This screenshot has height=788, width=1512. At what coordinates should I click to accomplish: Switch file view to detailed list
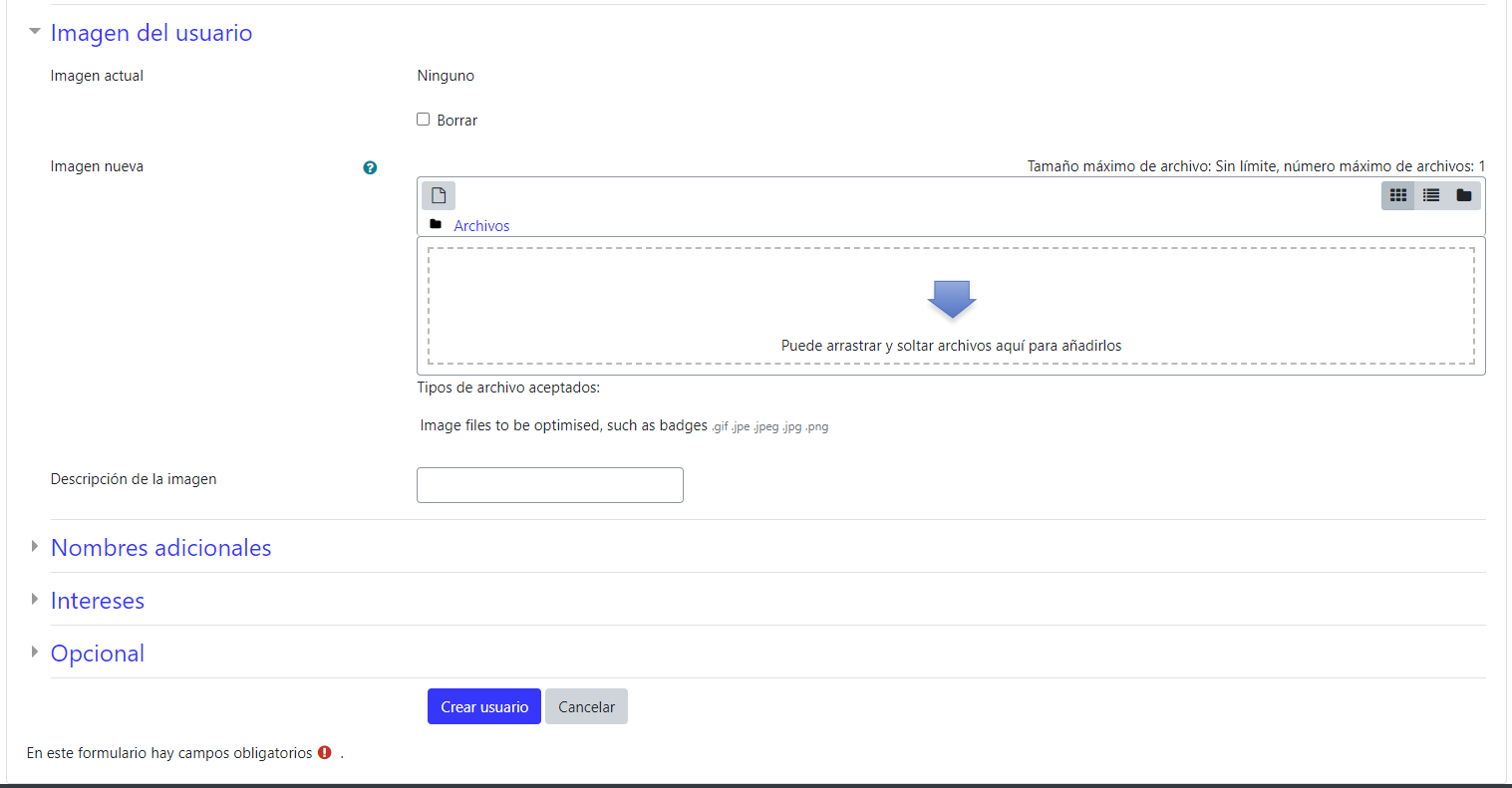1431,195
